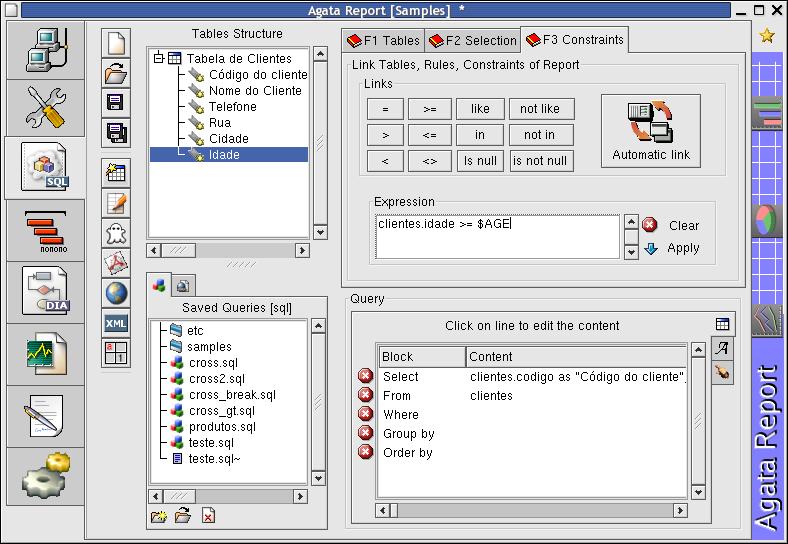Click the Automatic link button
788x544 pixels.
pos(651,131)
